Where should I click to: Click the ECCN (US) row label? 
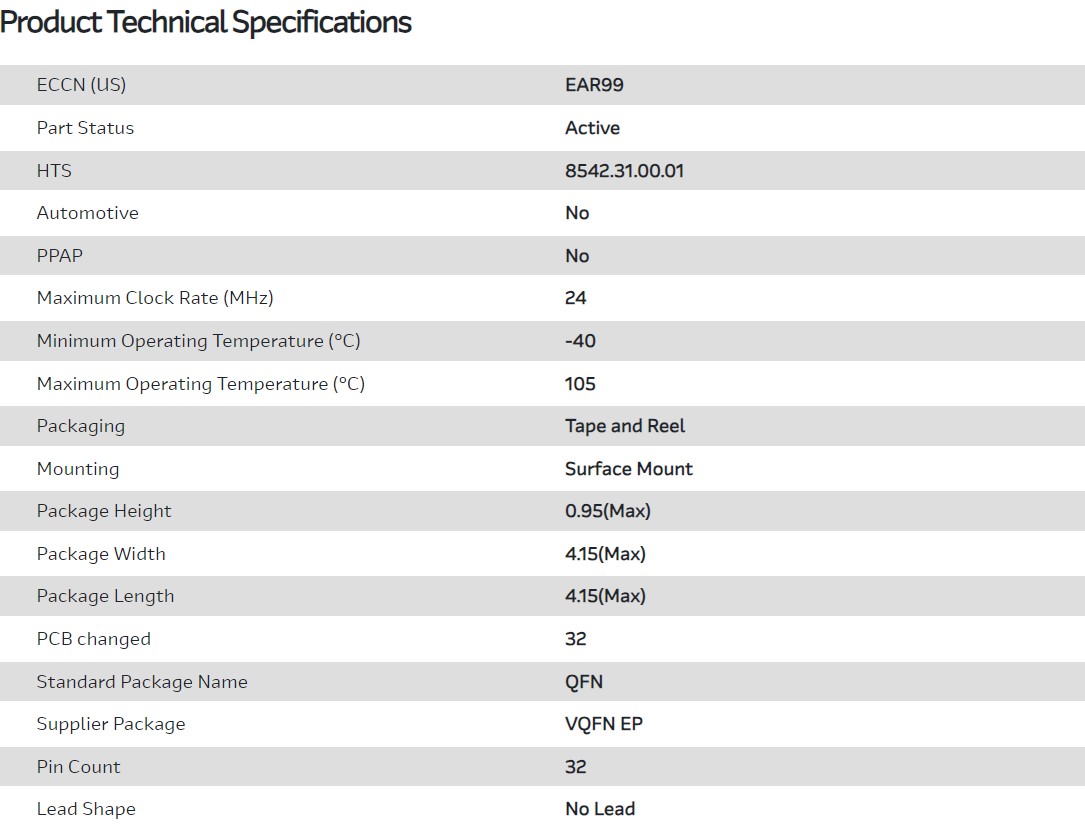pos(81,85)
